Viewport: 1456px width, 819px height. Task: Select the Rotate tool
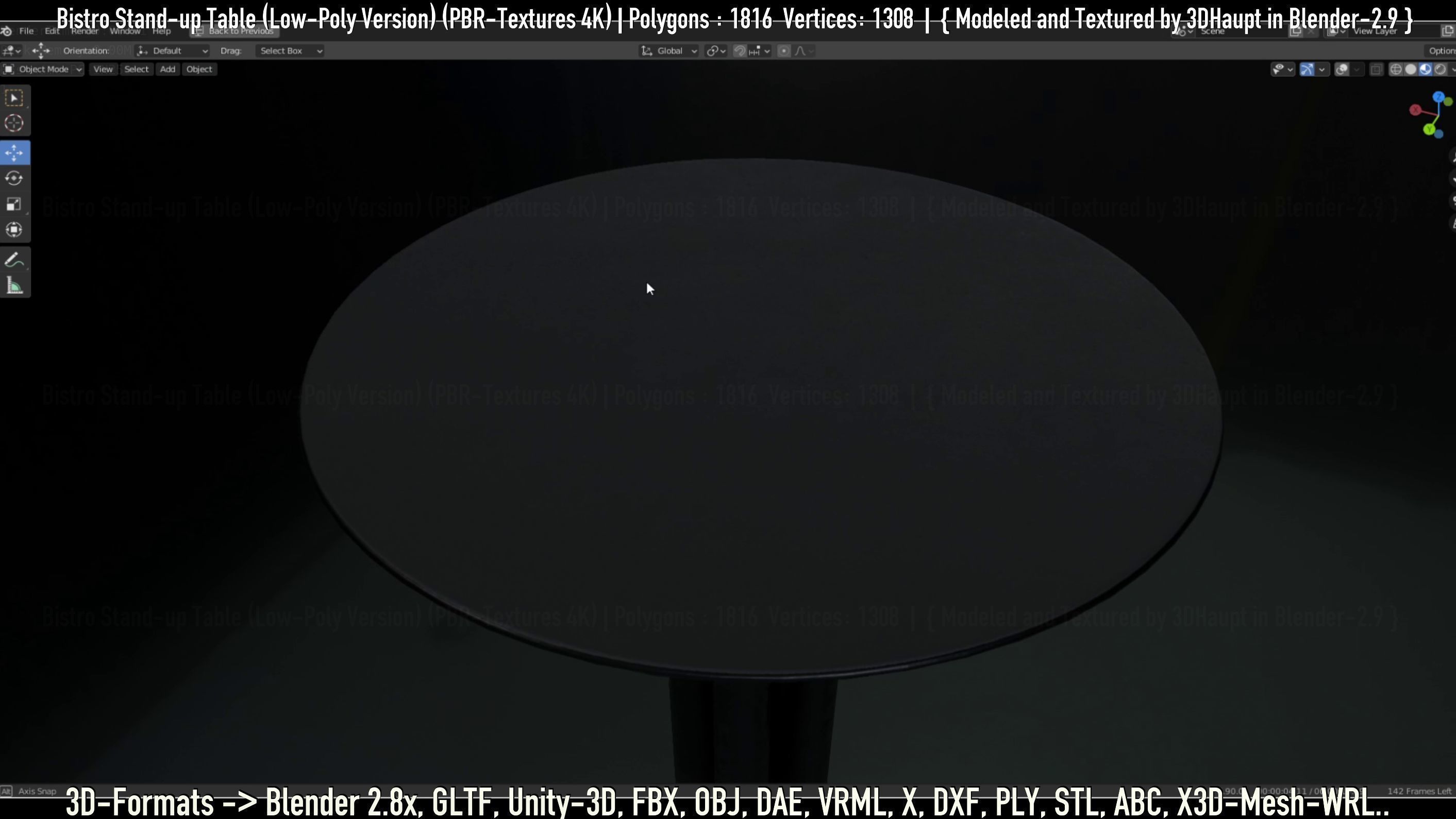pyautogui.click(x=14, y=179)
